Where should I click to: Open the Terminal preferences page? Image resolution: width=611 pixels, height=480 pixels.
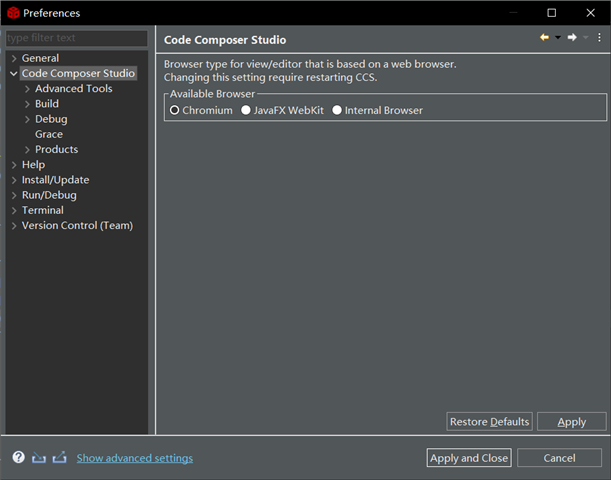(42, 210)
